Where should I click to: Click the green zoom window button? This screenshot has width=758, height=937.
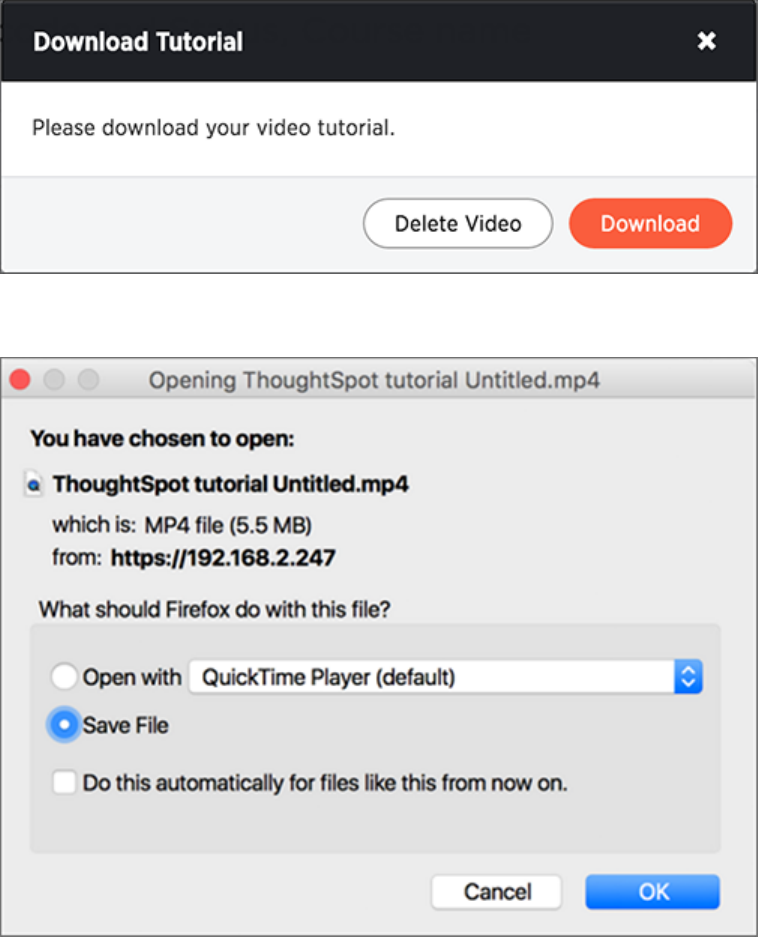click(x=88, y=380)
